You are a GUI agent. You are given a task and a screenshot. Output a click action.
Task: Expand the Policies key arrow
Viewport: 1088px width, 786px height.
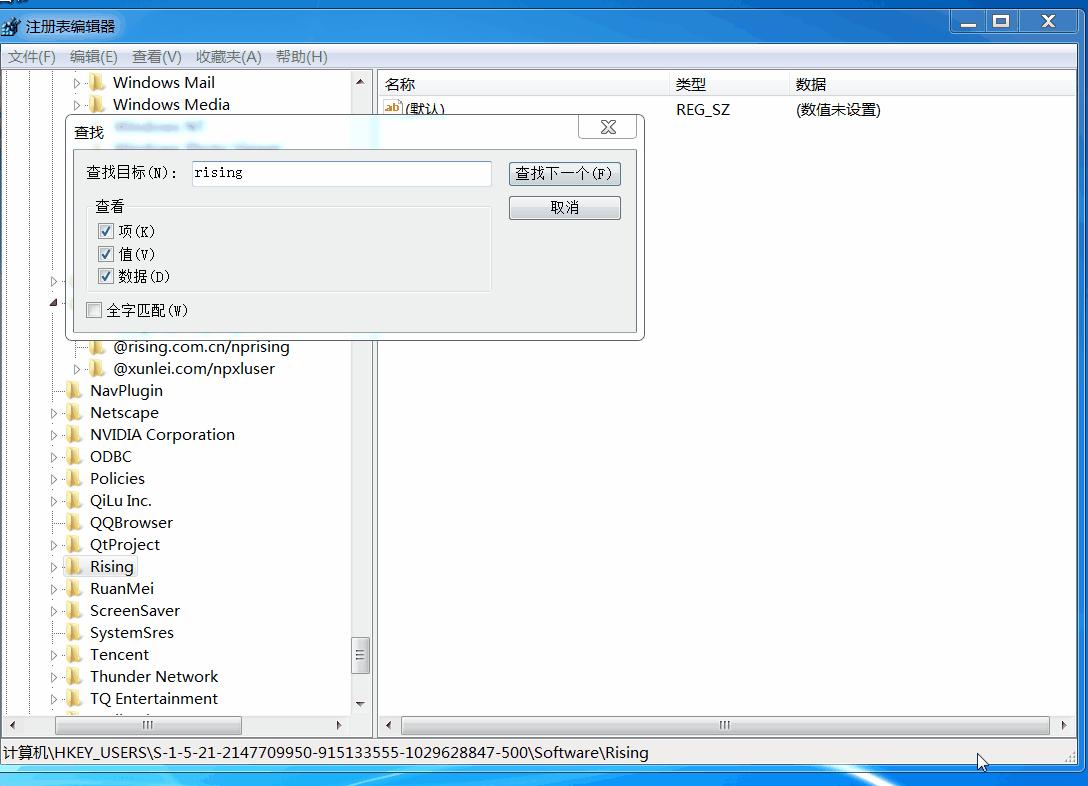pyautogui.click(x=54, y=479)
